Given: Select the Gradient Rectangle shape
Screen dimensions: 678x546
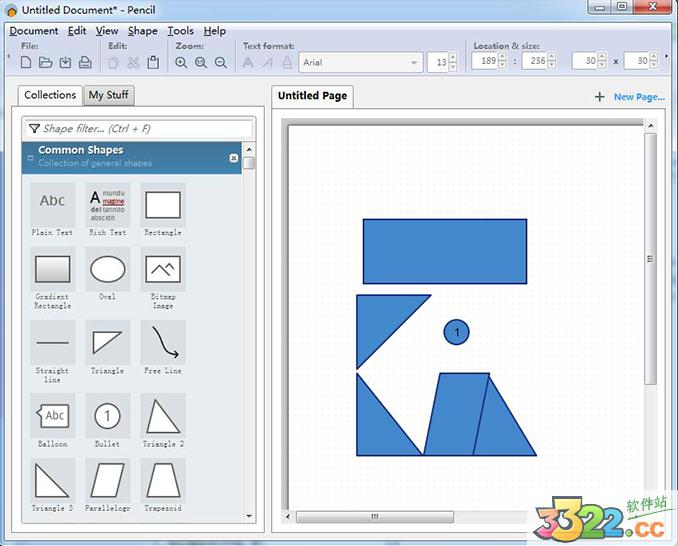Looking at the screenshot, I should click(52, 269).
